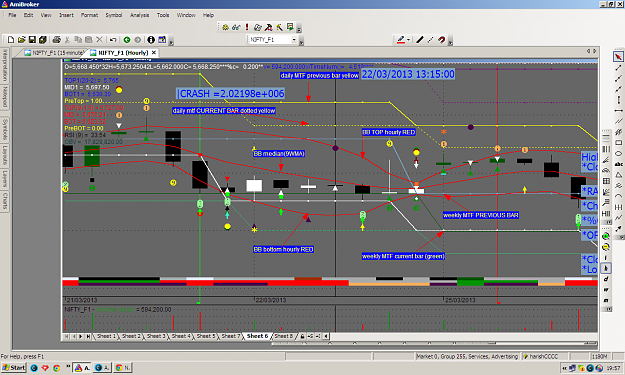Viewport: 625px width, 375px height.
Task: Click the Delete X toolbar icon
Action: tap(99, 39)
